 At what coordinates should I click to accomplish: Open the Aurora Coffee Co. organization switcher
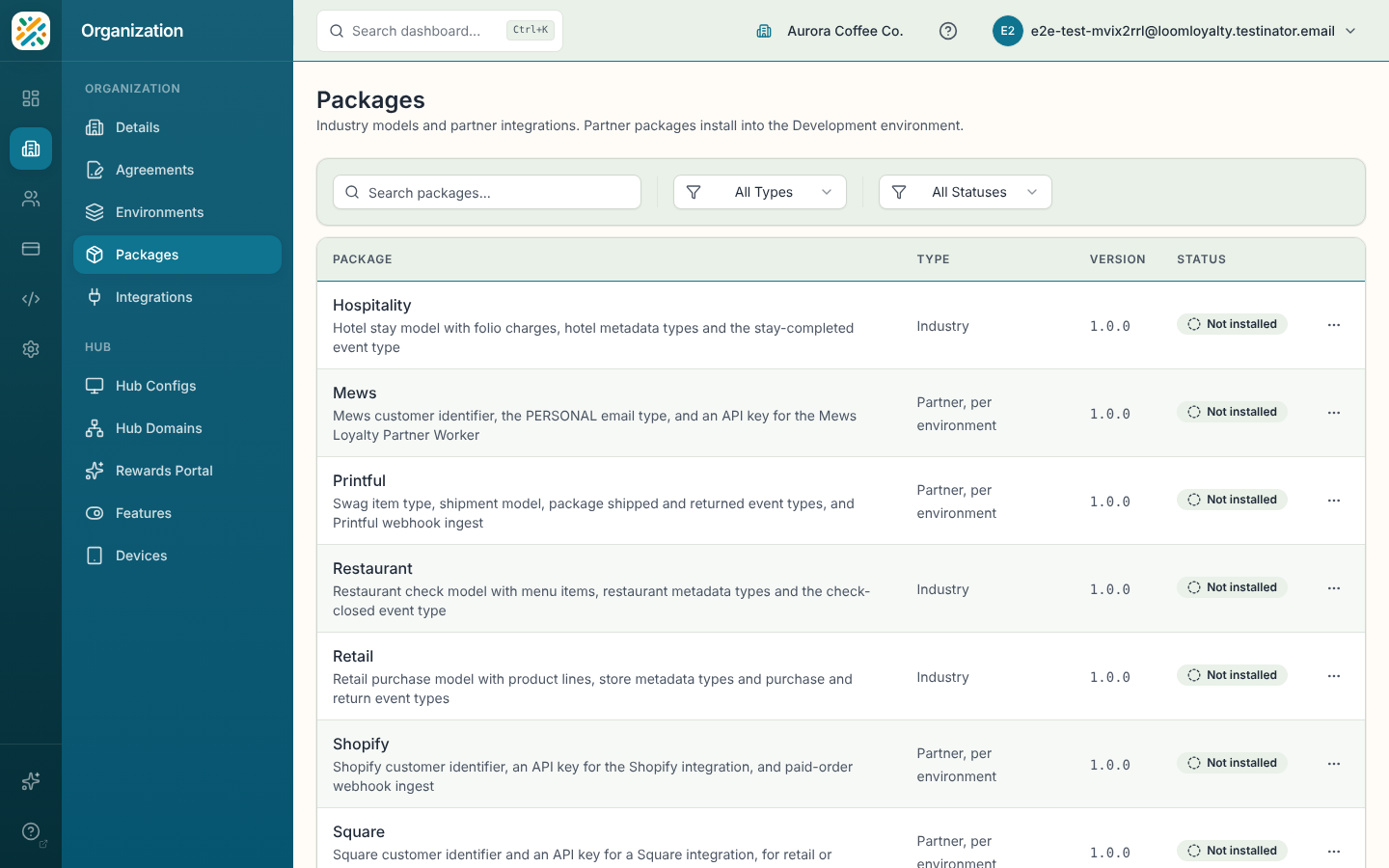tap(830, 31)
